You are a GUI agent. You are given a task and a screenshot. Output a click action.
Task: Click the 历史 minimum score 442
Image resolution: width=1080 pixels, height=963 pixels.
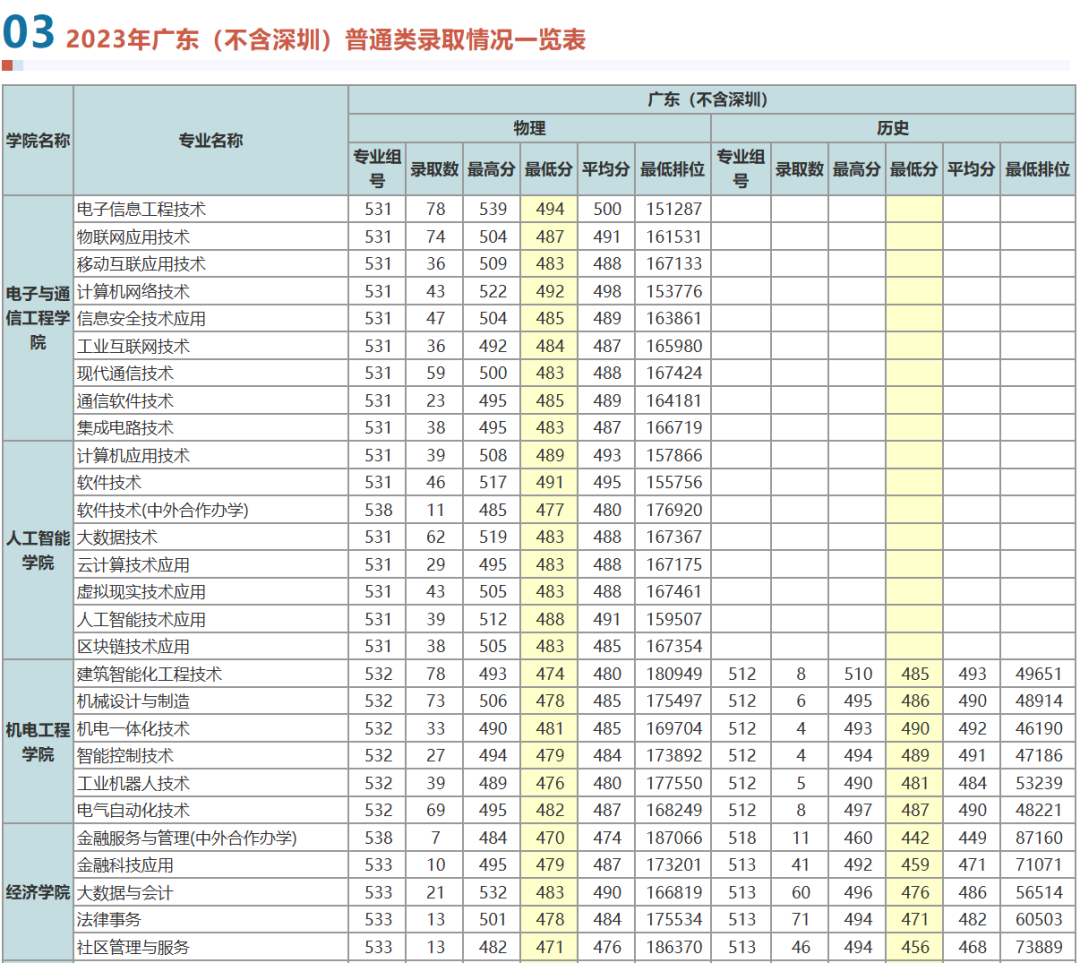(x=915, y=838)
